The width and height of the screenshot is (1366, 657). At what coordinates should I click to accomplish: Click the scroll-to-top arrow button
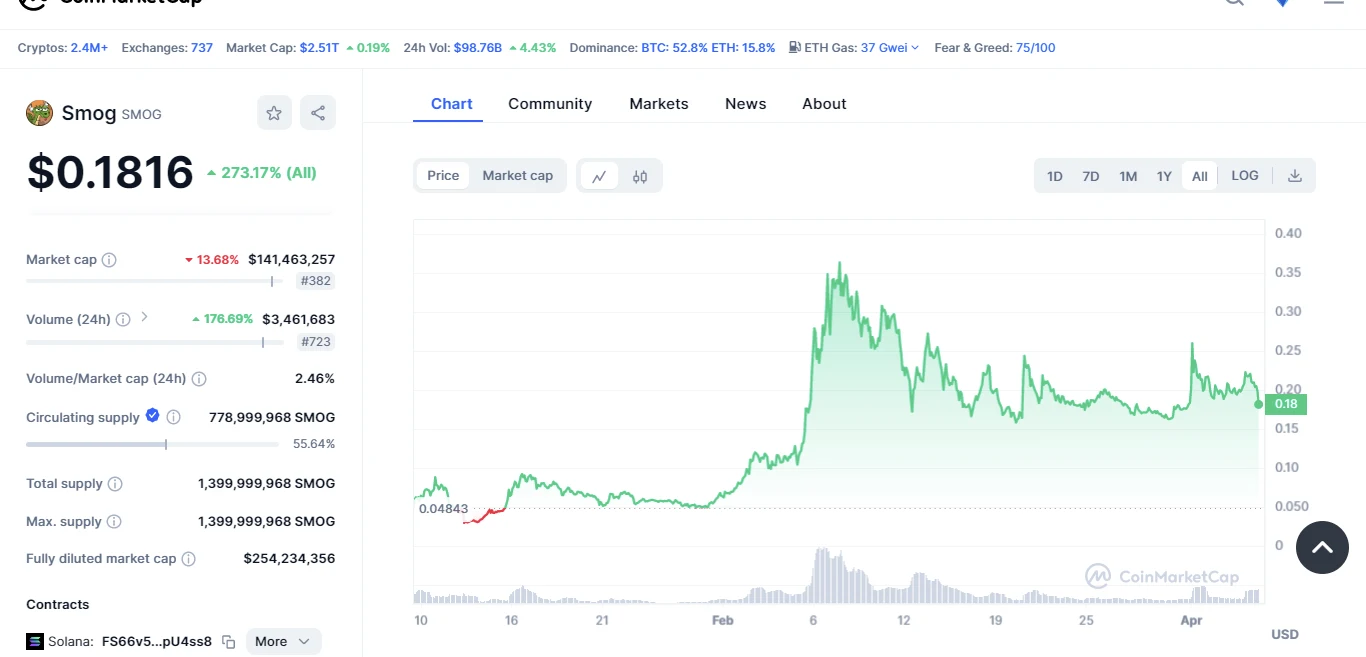[x=1322, y=547]
